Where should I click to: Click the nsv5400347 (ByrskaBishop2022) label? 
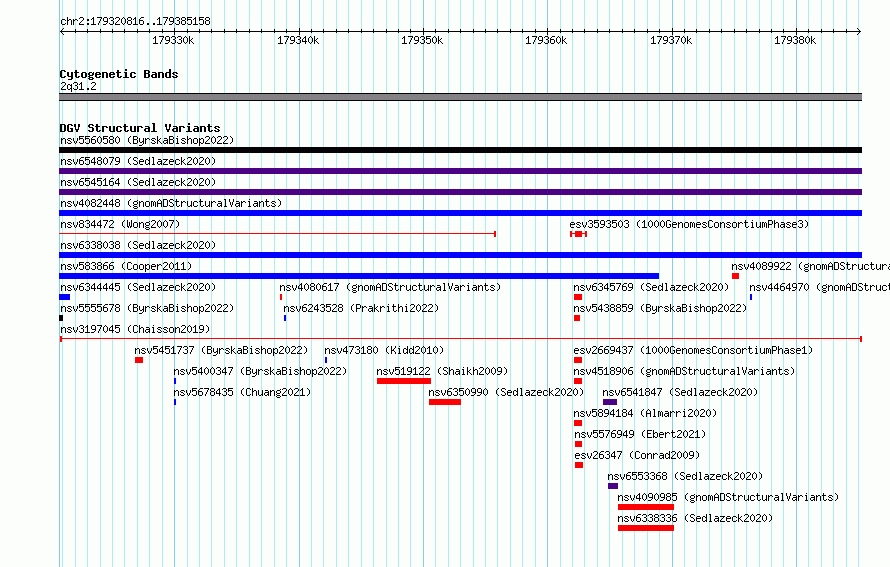click(x=260, y=371)
